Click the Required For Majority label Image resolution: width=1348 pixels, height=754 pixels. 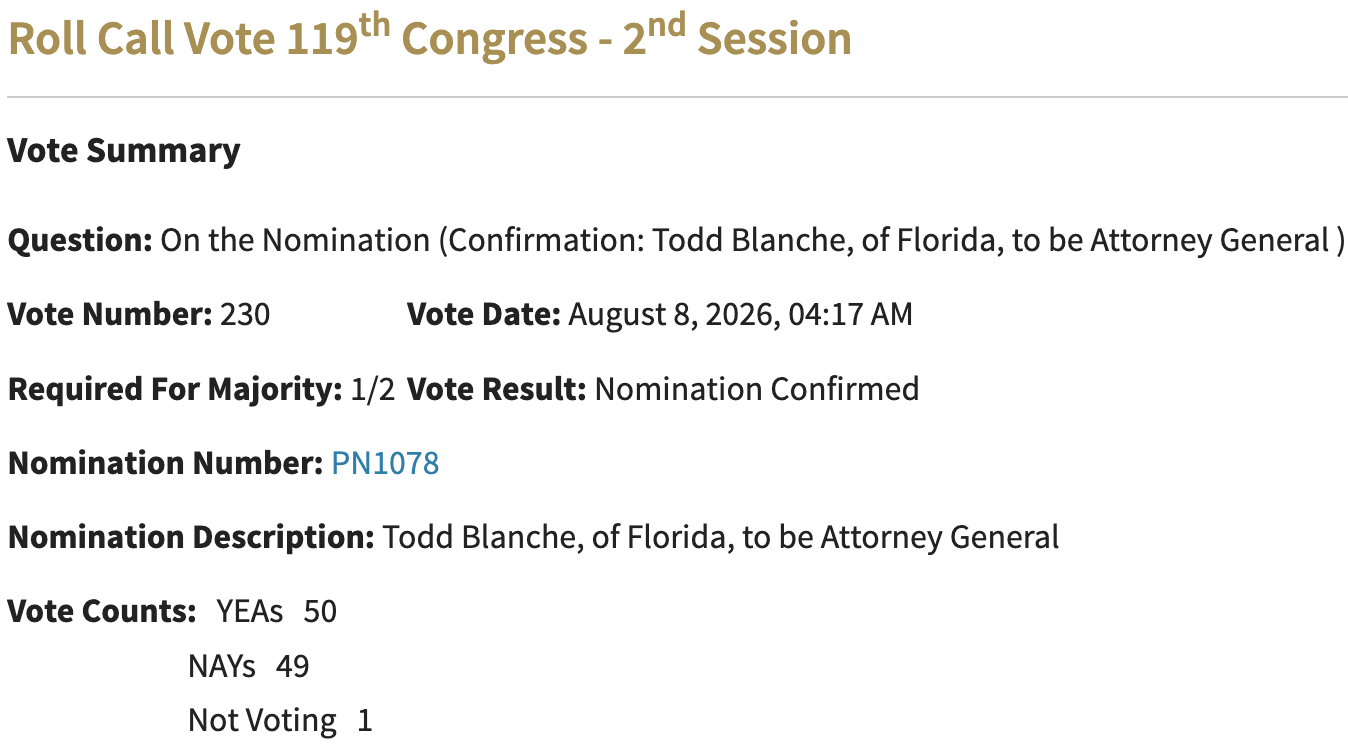pos(175,389)
